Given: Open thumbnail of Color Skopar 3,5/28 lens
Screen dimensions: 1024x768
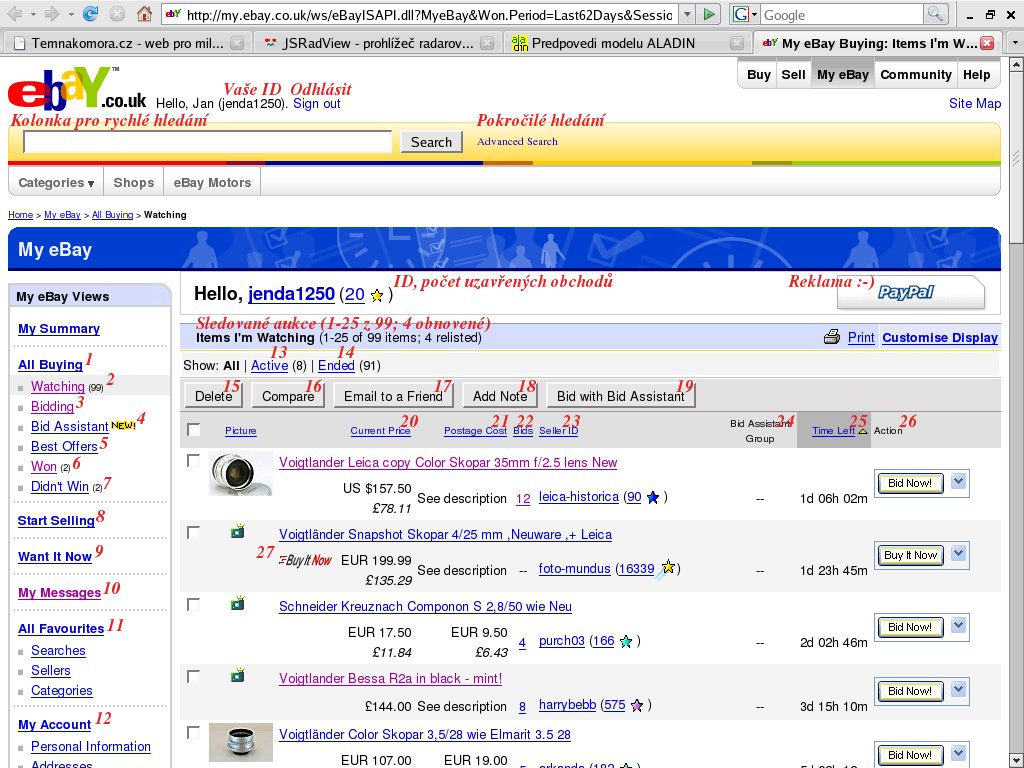Looking at the screenshot, I should (241, 743).
